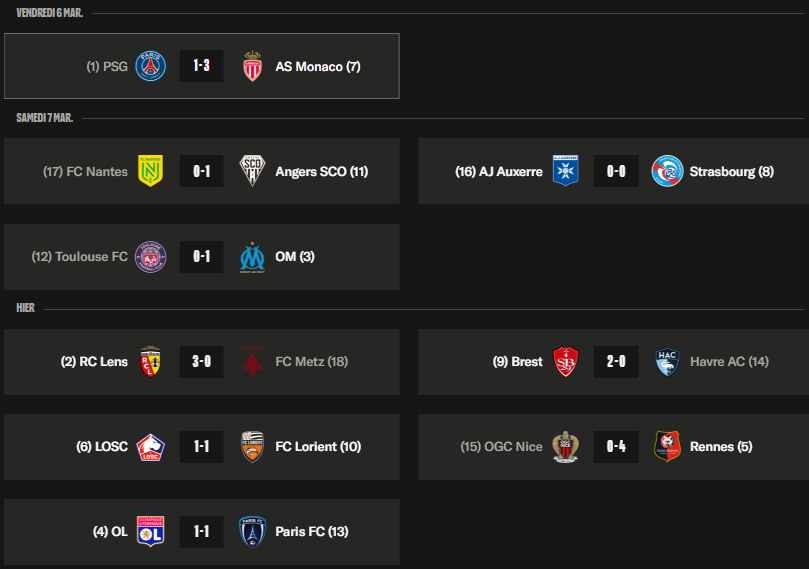Click the Toulouse FC purple crest

click(151, 257)
